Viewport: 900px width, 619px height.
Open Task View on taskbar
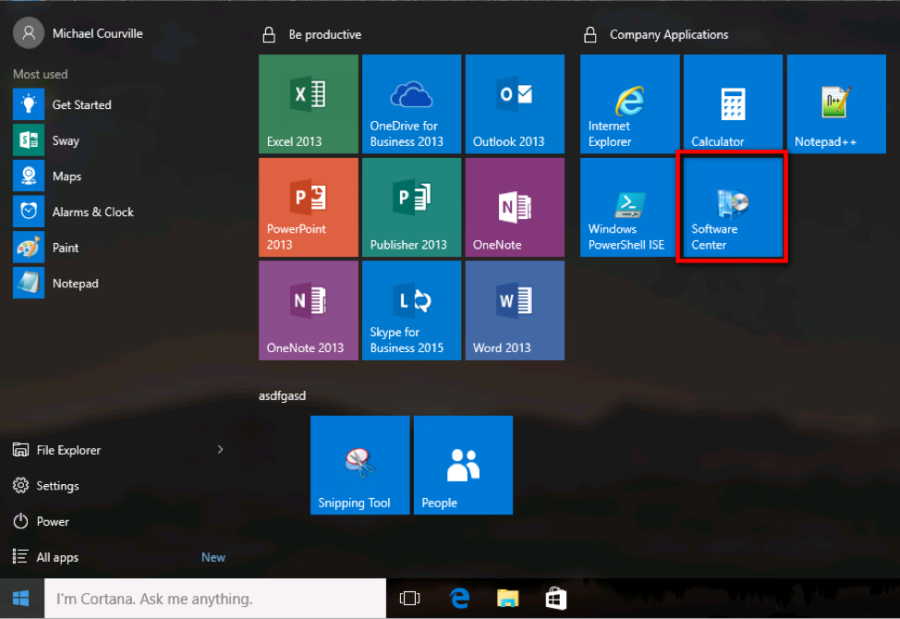coord(410,598)
